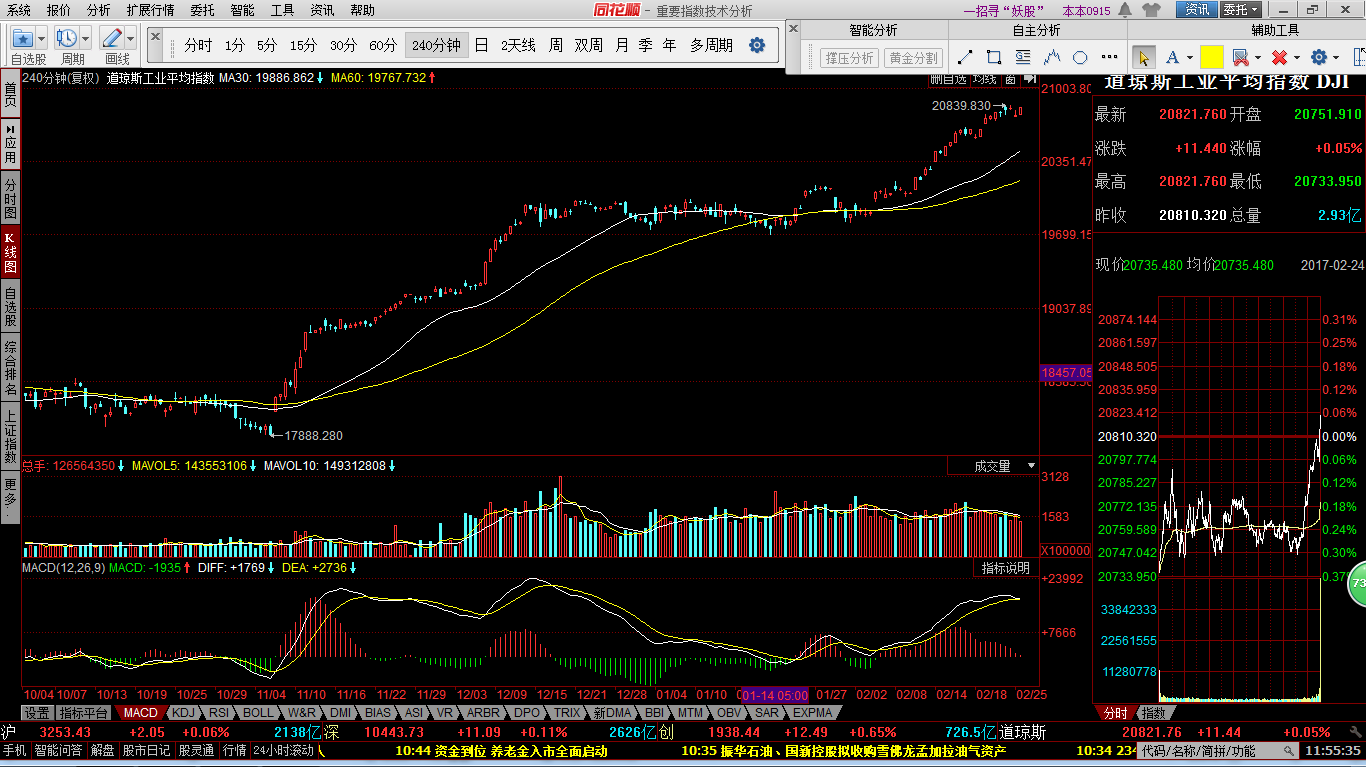
Task: Open the 扩展行情 menu
Action: (150, 10)
